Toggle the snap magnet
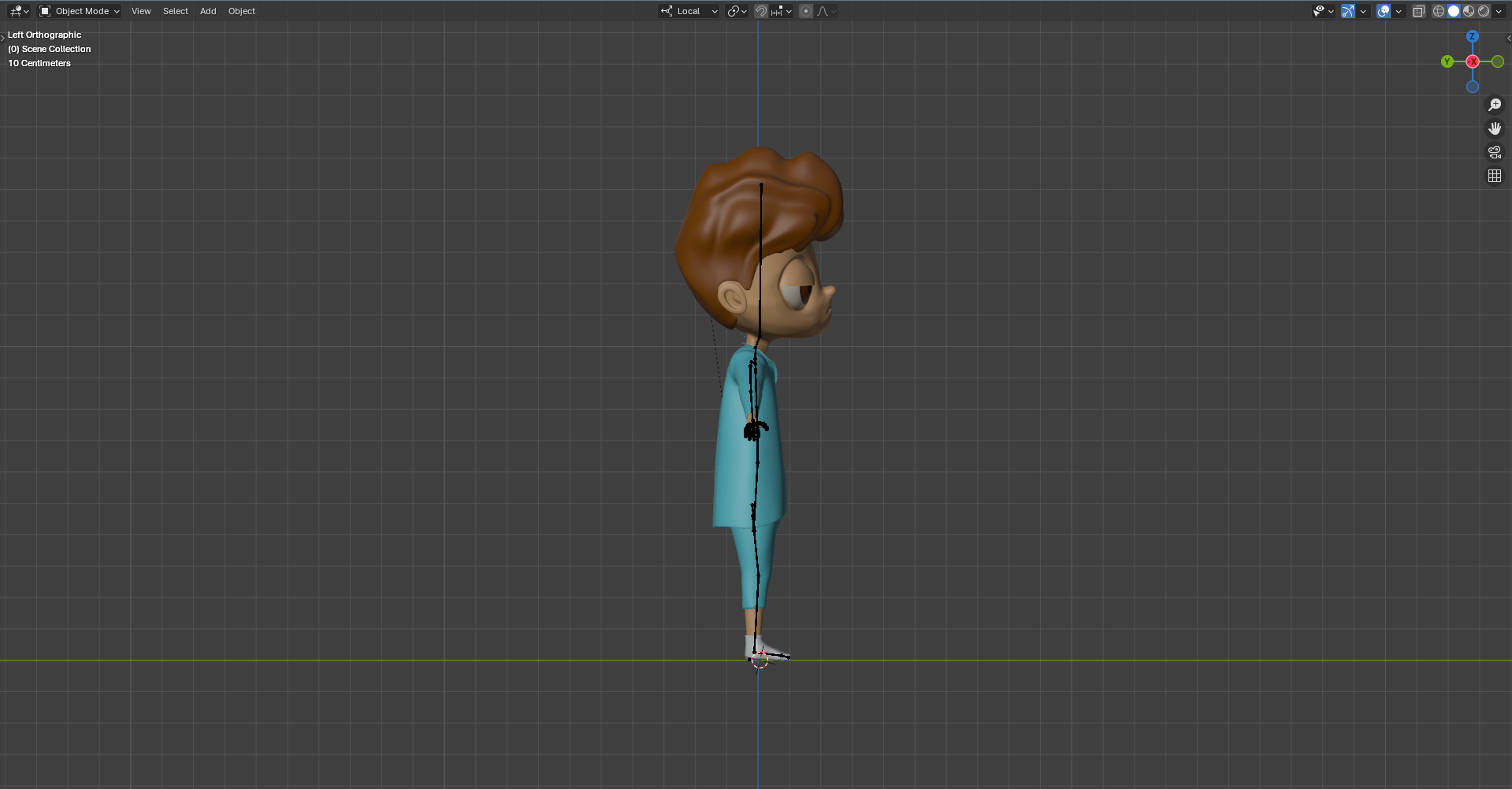Image resolution: width=1512 pixels, height=789 pixels. [760, 11]
